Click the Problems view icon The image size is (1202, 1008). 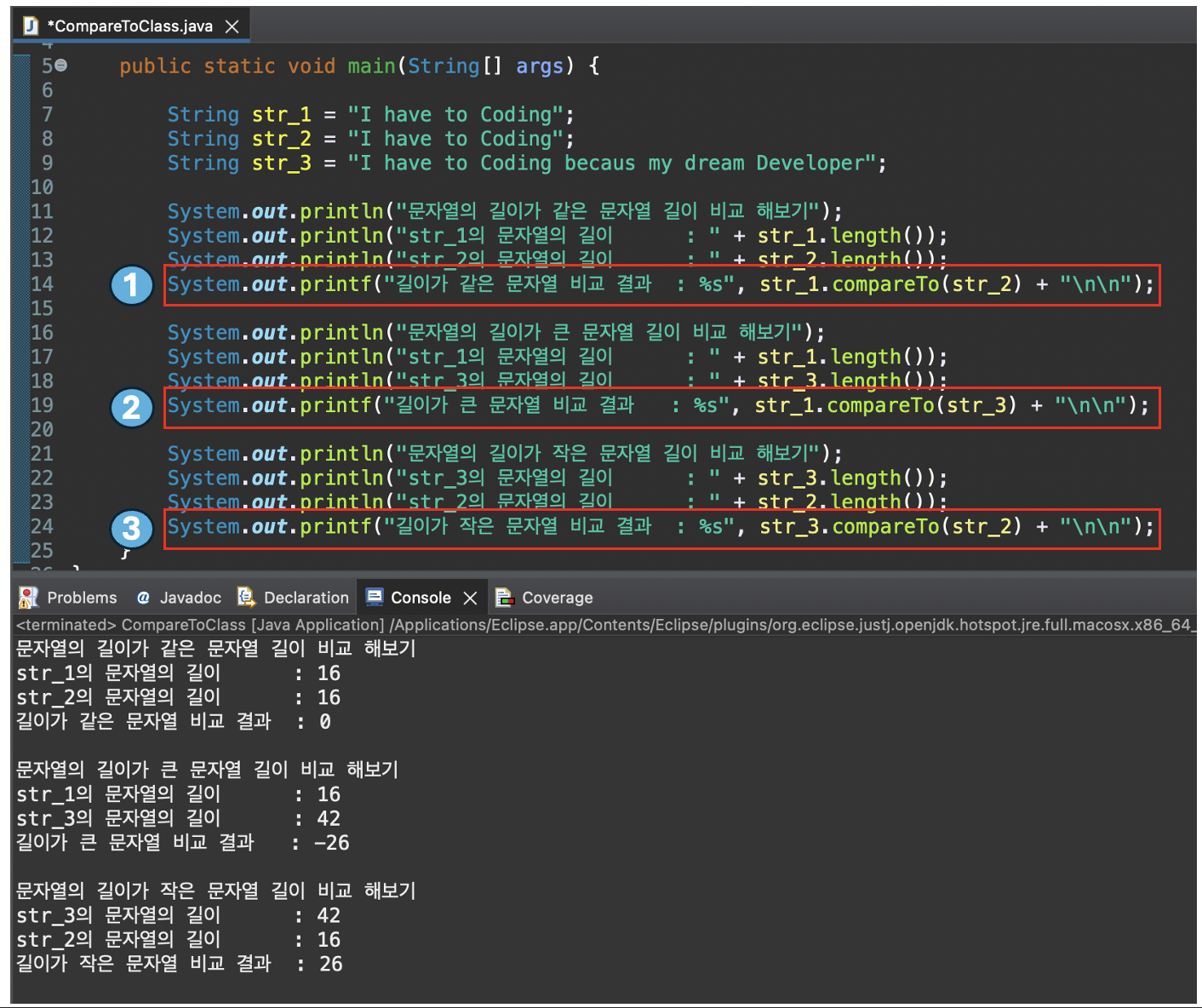coord(28,598)
